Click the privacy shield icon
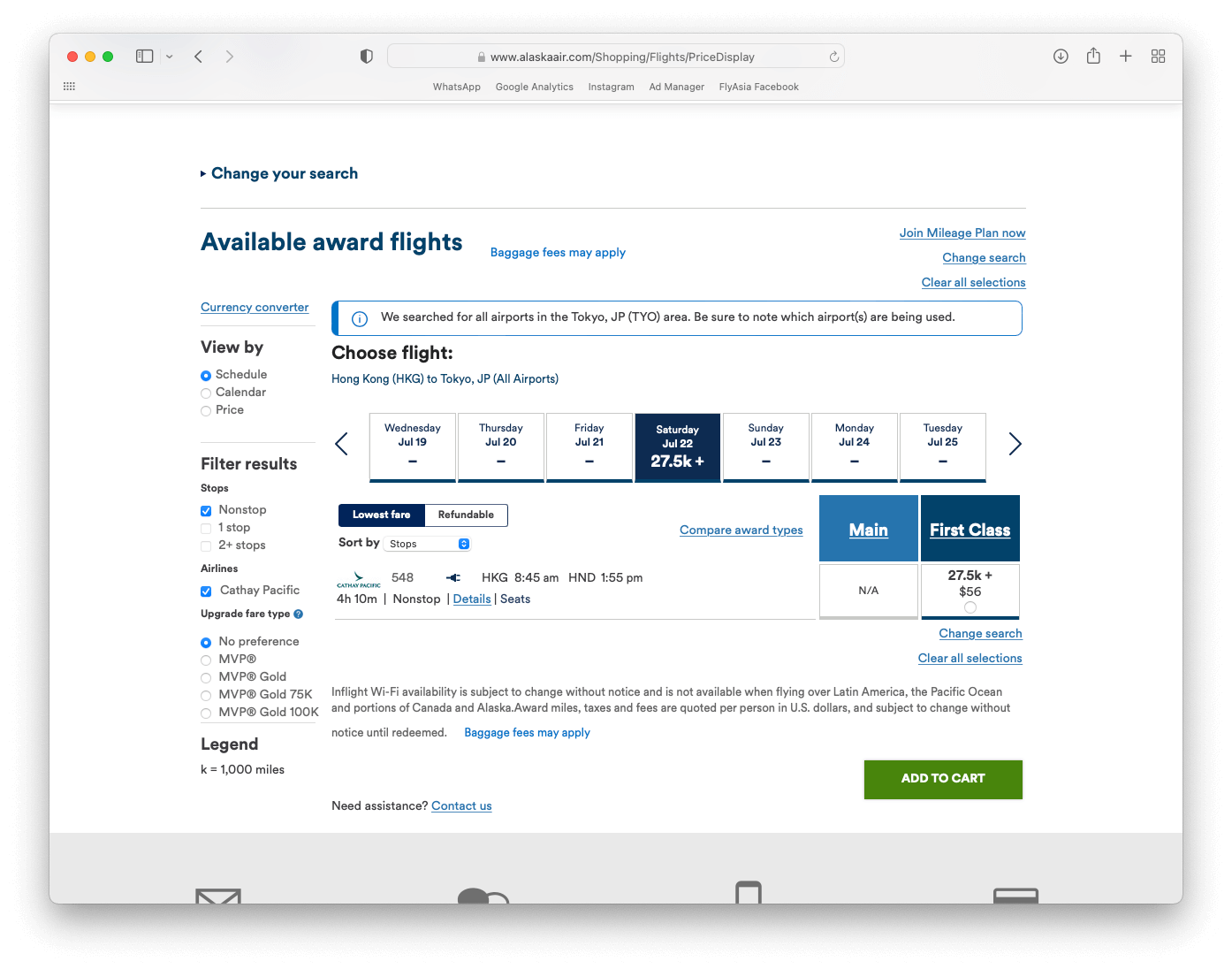The height and width of the screenshot is (969, 1232). pos(366,57)
